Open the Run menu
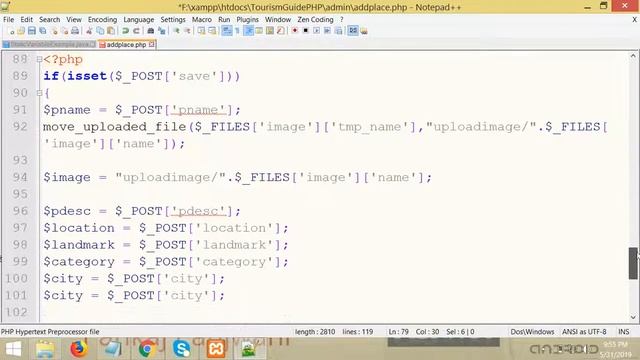The image size is (640, 360). point(224,20)
